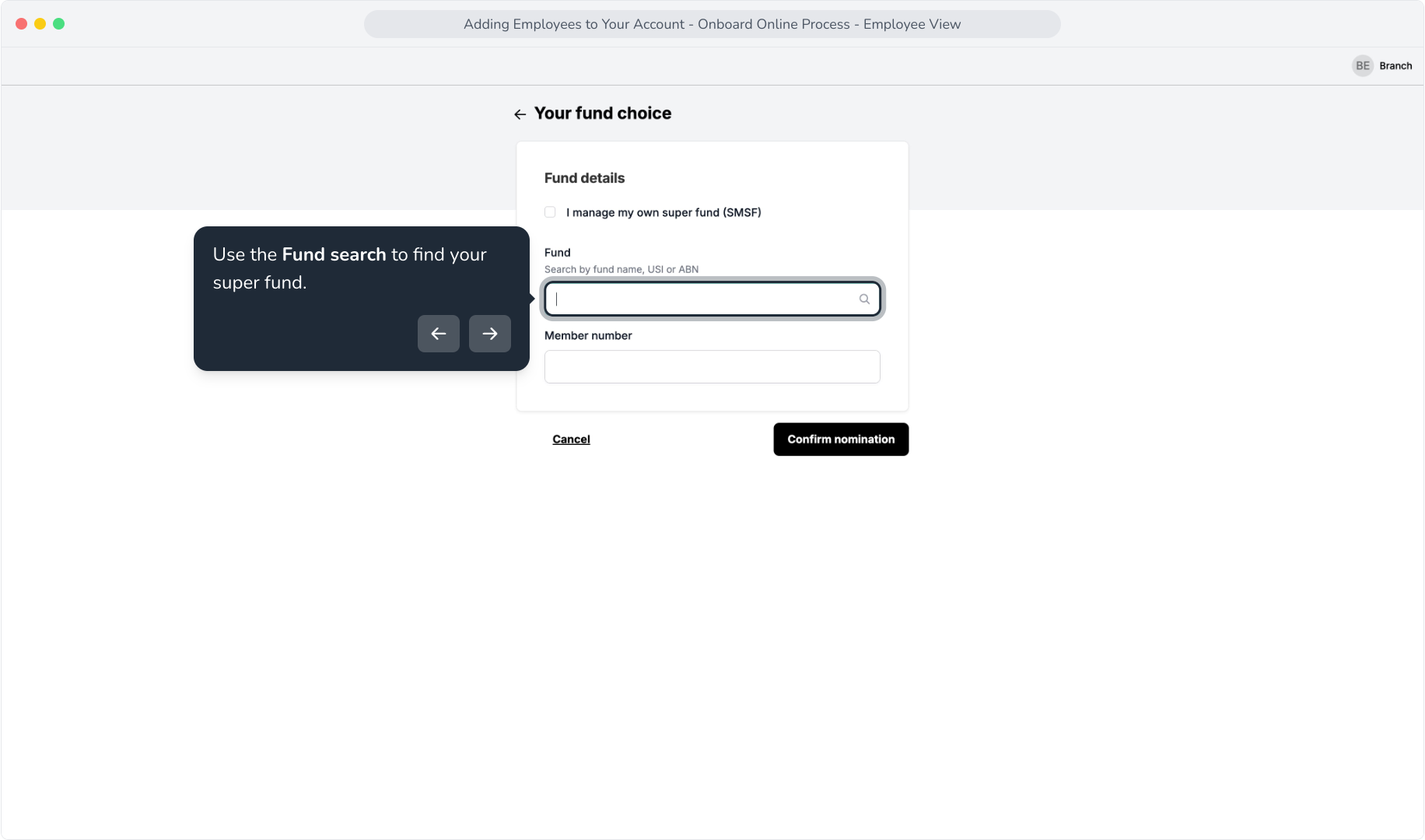Click the Member number label
The height and width of the screenshot is (840, 1425).
[x=588, y=336]
